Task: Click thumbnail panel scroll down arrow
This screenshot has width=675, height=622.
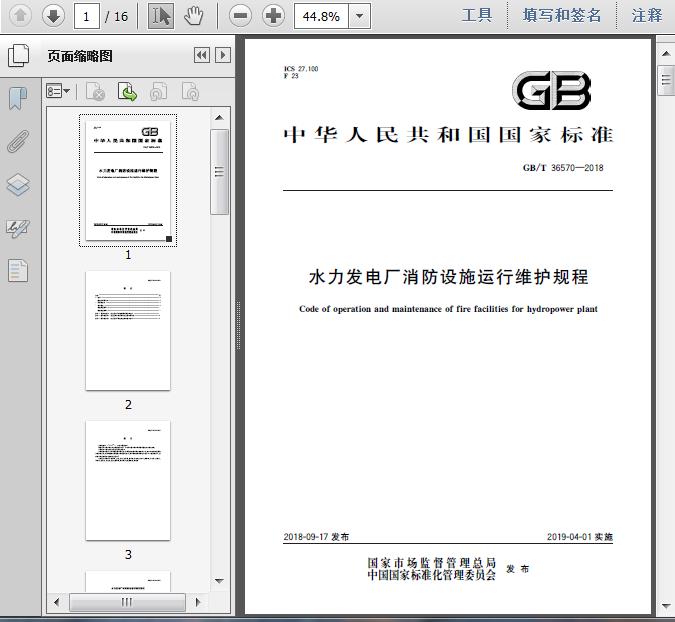Action: point(219,581)
